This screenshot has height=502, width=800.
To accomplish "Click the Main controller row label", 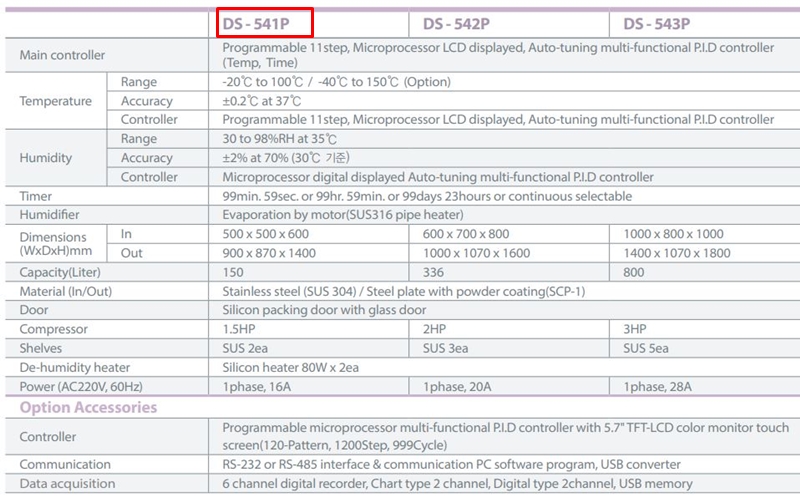I will click(x=62, y=55).
